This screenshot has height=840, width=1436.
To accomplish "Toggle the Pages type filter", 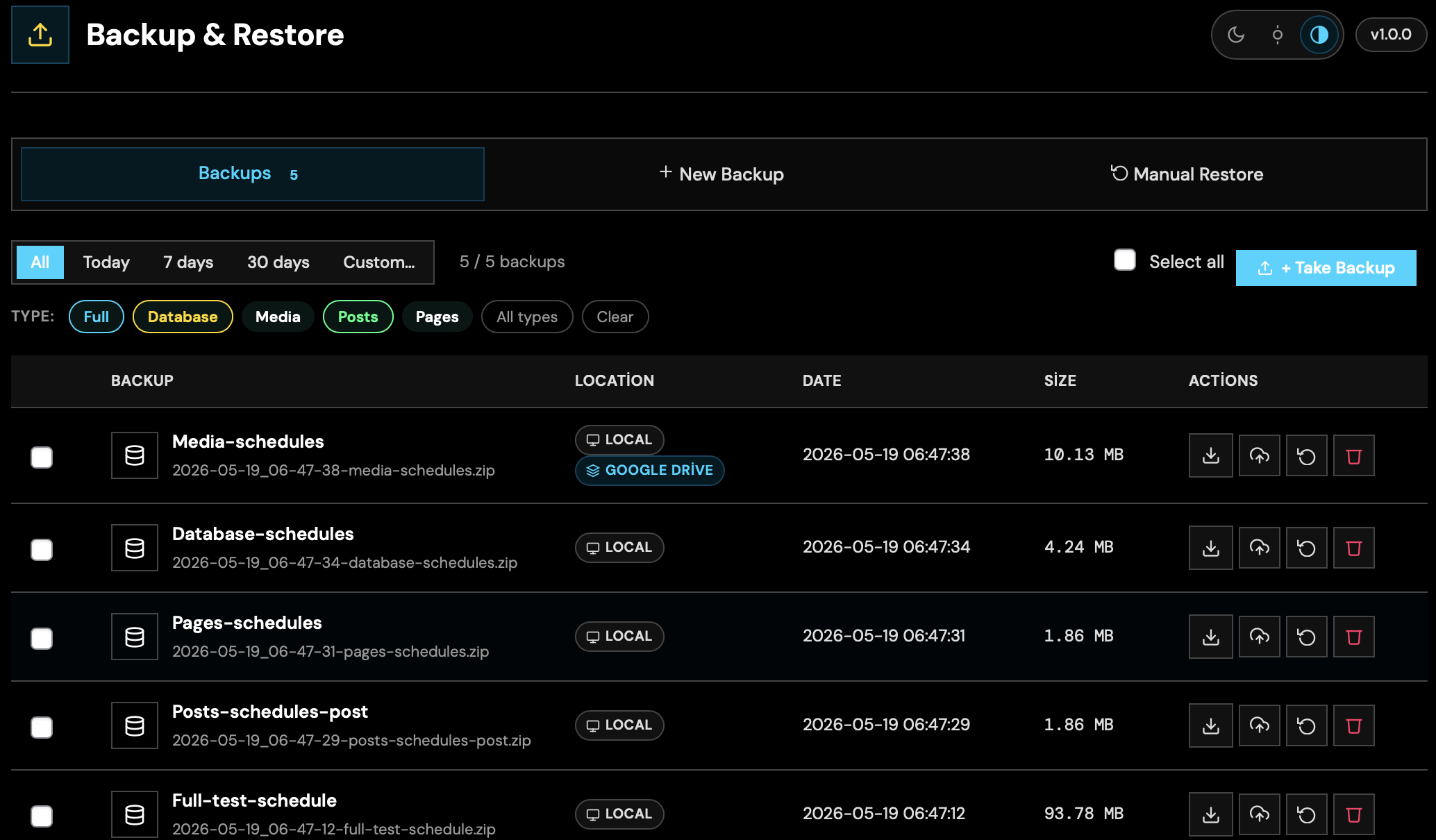I will 437,317.
